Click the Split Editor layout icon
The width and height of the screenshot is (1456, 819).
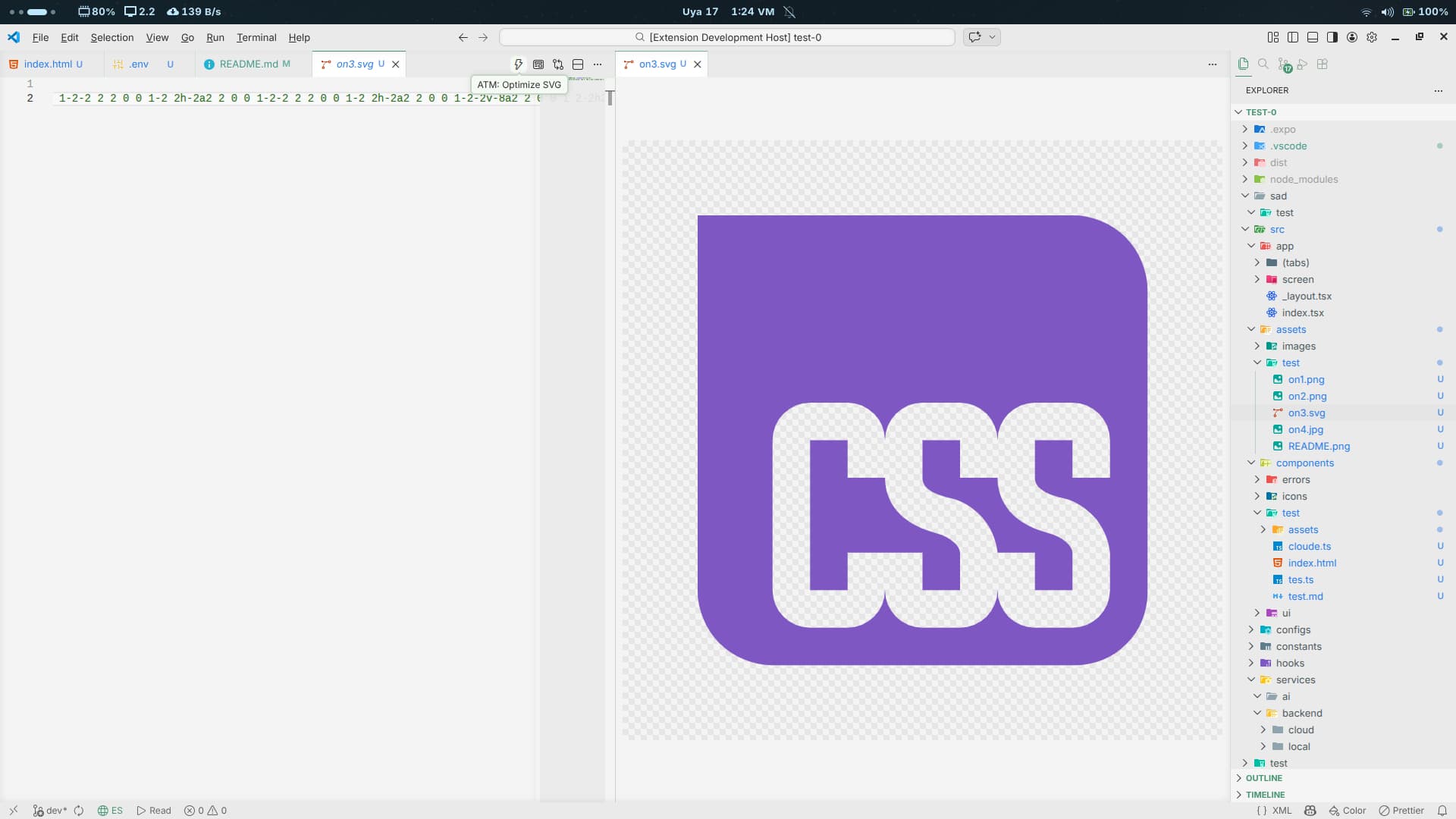point(578,64)
